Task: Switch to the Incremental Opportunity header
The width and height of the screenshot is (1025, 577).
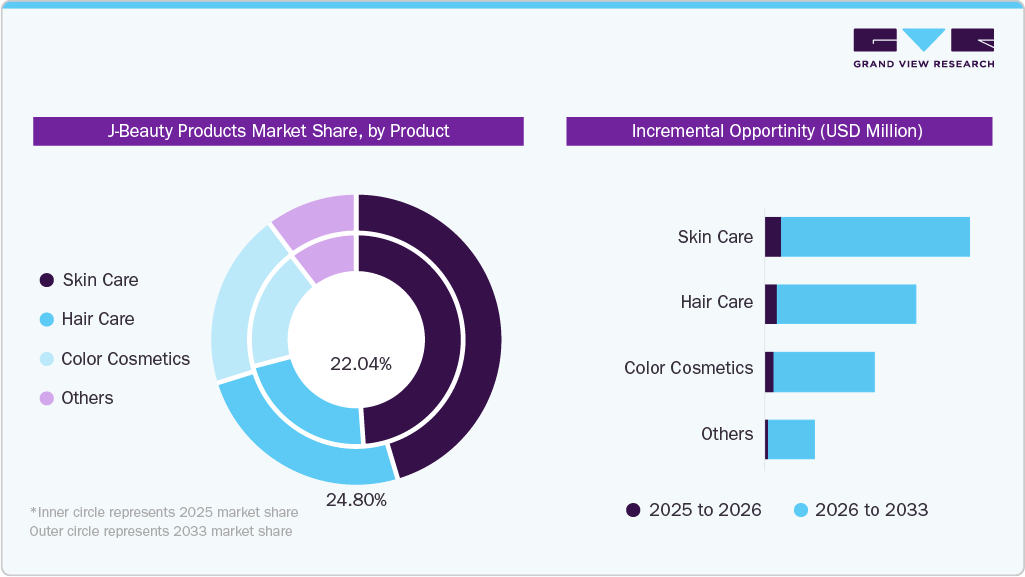Action: tap(777, 131)
